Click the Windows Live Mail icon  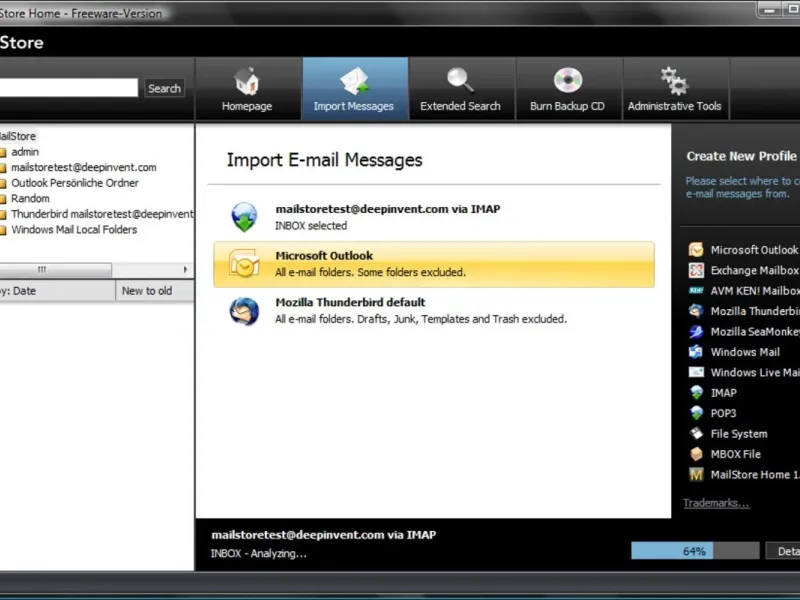tap(696, 372)
